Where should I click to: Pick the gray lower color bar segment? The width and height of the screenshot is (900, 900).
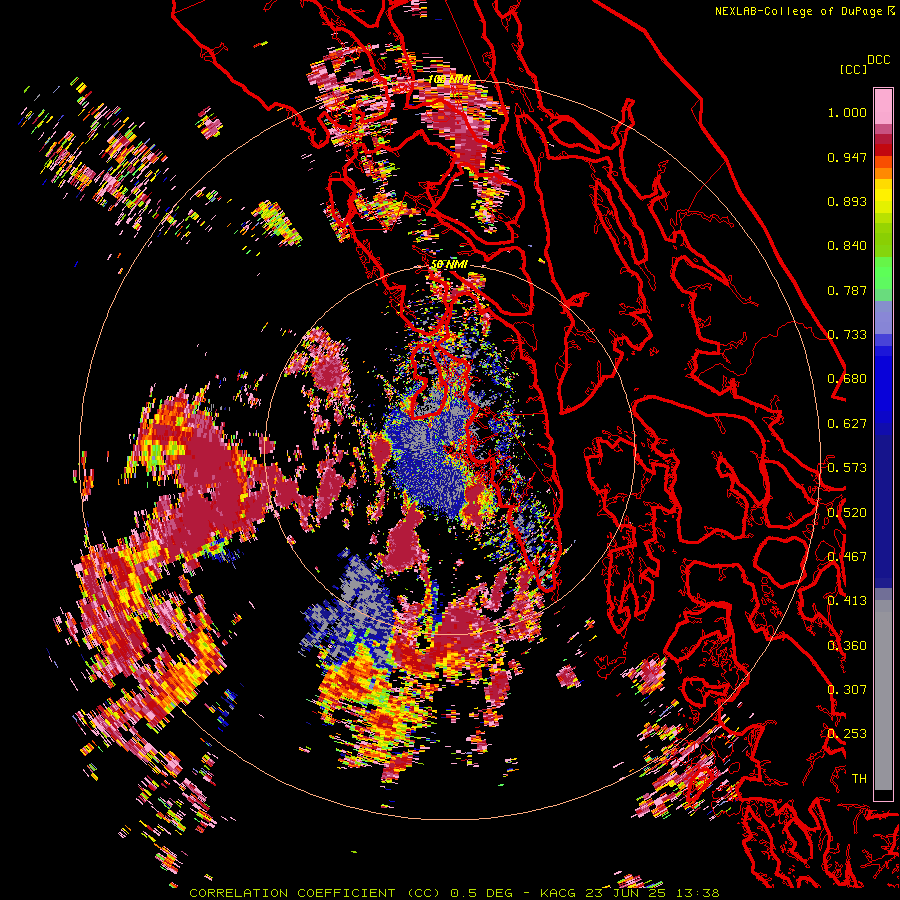(x=883, y=695)
